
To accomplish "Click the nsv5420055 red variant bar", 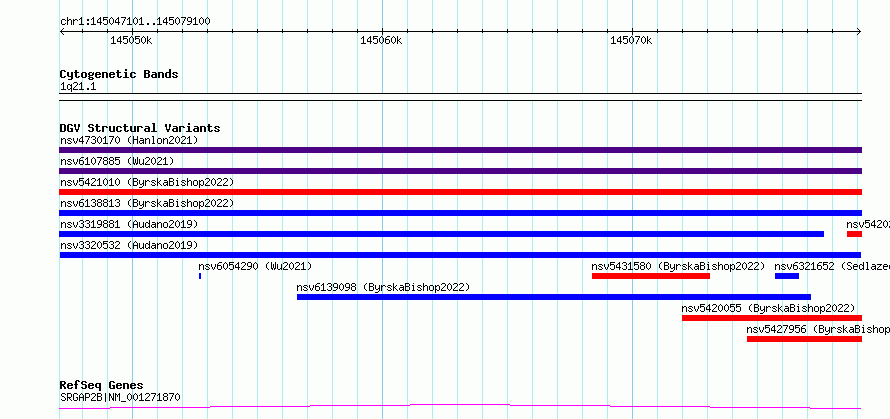I will coord(772,318).
